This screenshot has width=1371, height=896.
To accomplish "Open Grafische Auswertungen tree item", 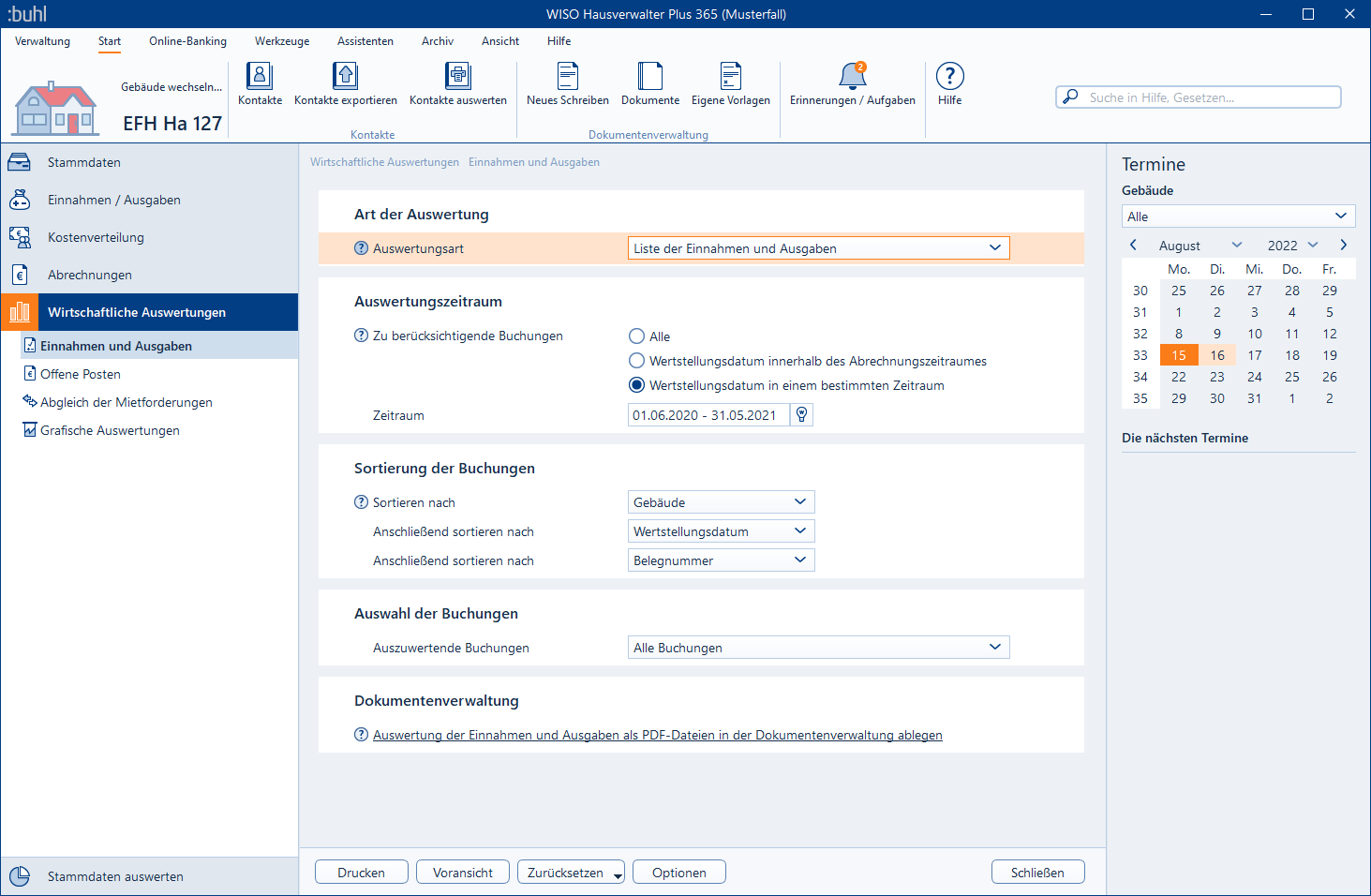I will tap(110, 430).
